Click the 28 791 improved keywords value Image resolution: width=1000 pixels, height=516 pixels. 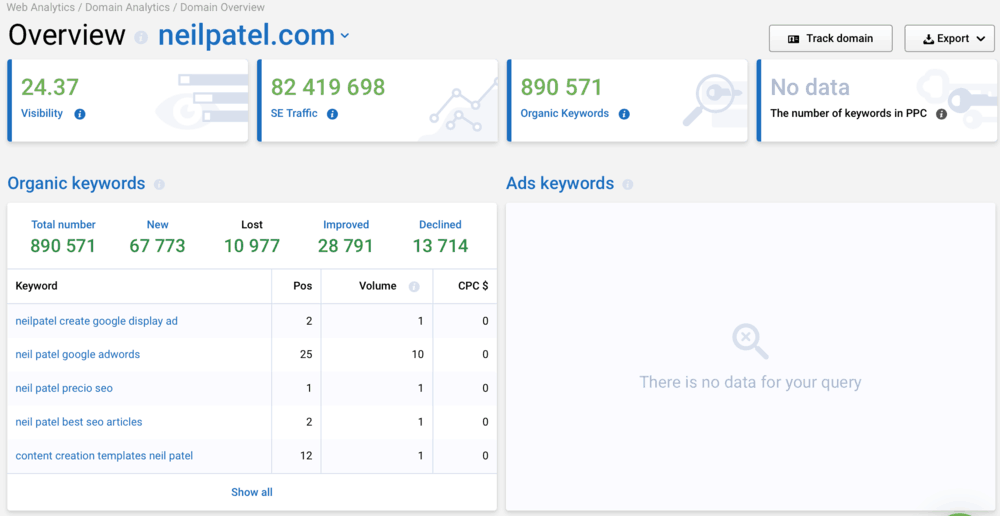click(346, 246)
